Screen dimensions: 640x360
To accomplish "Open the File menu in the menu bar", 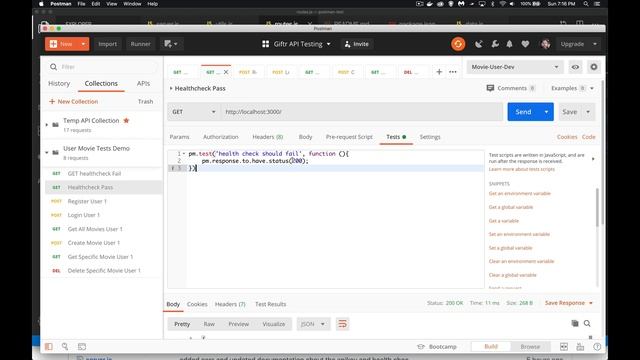I will tap(81, 4).
